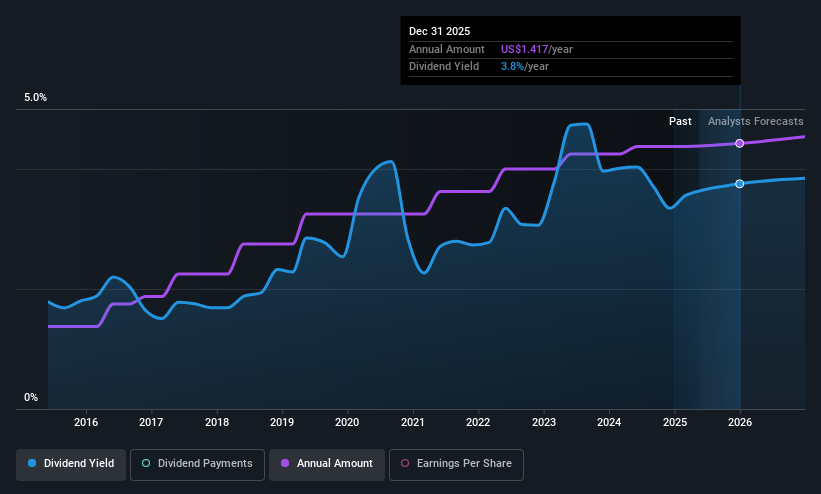Click the 2016 x-axis label
Image resolution: width=821 pixels, height=494 pixels.
point(86,422)
